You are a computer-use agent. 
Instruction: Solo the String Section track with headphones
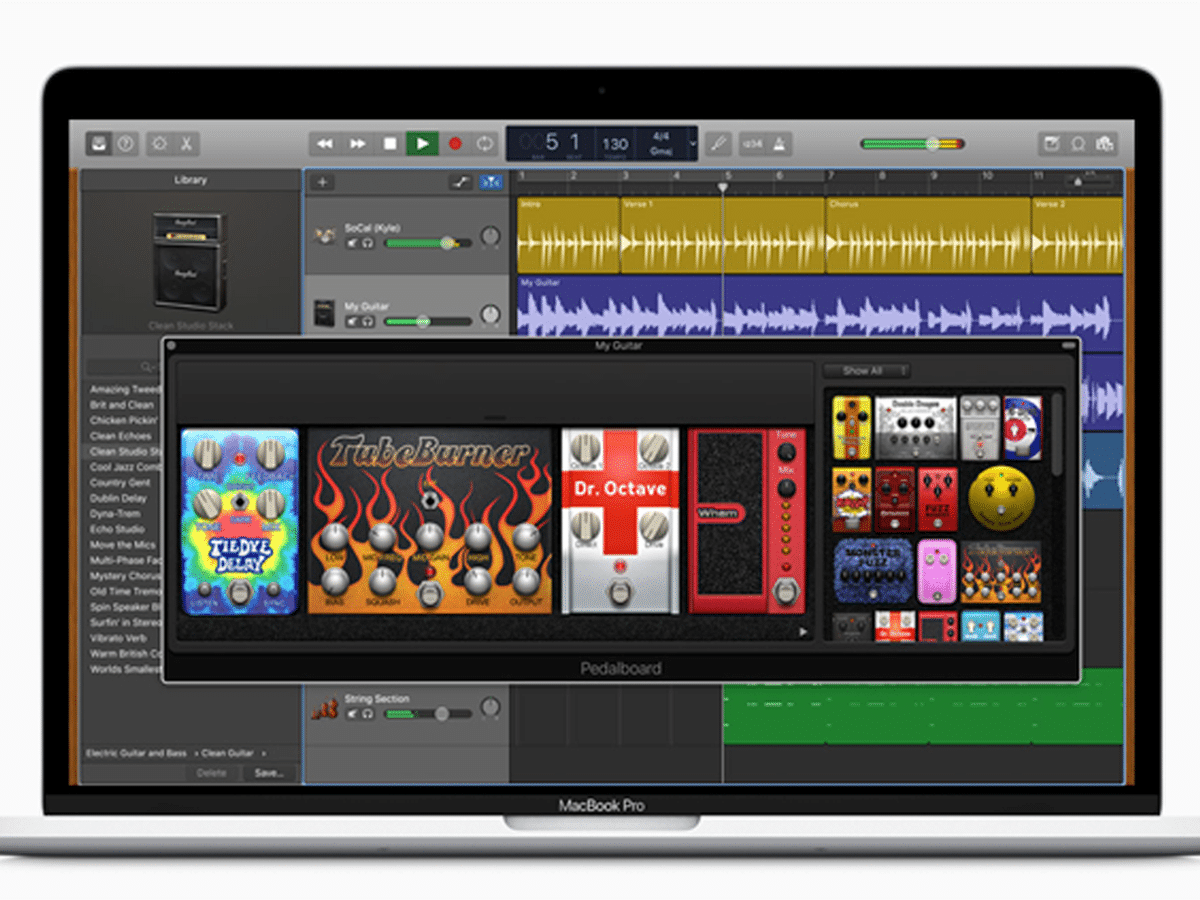coord(367,714)
